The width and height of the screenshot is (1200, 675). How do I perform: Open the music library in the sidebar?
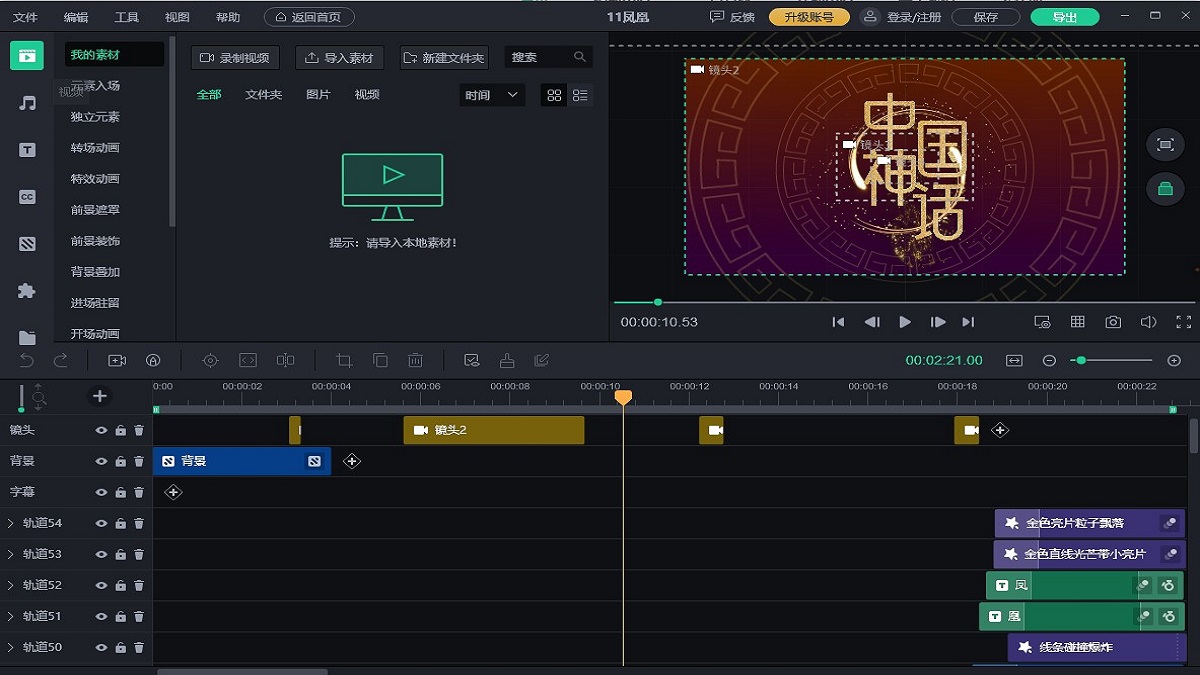27,103
